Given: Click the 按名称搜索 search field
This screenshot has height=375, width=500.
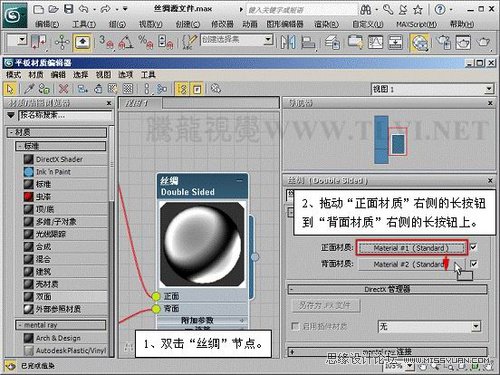Looking at the screenshot, I should tap(65, 115).
